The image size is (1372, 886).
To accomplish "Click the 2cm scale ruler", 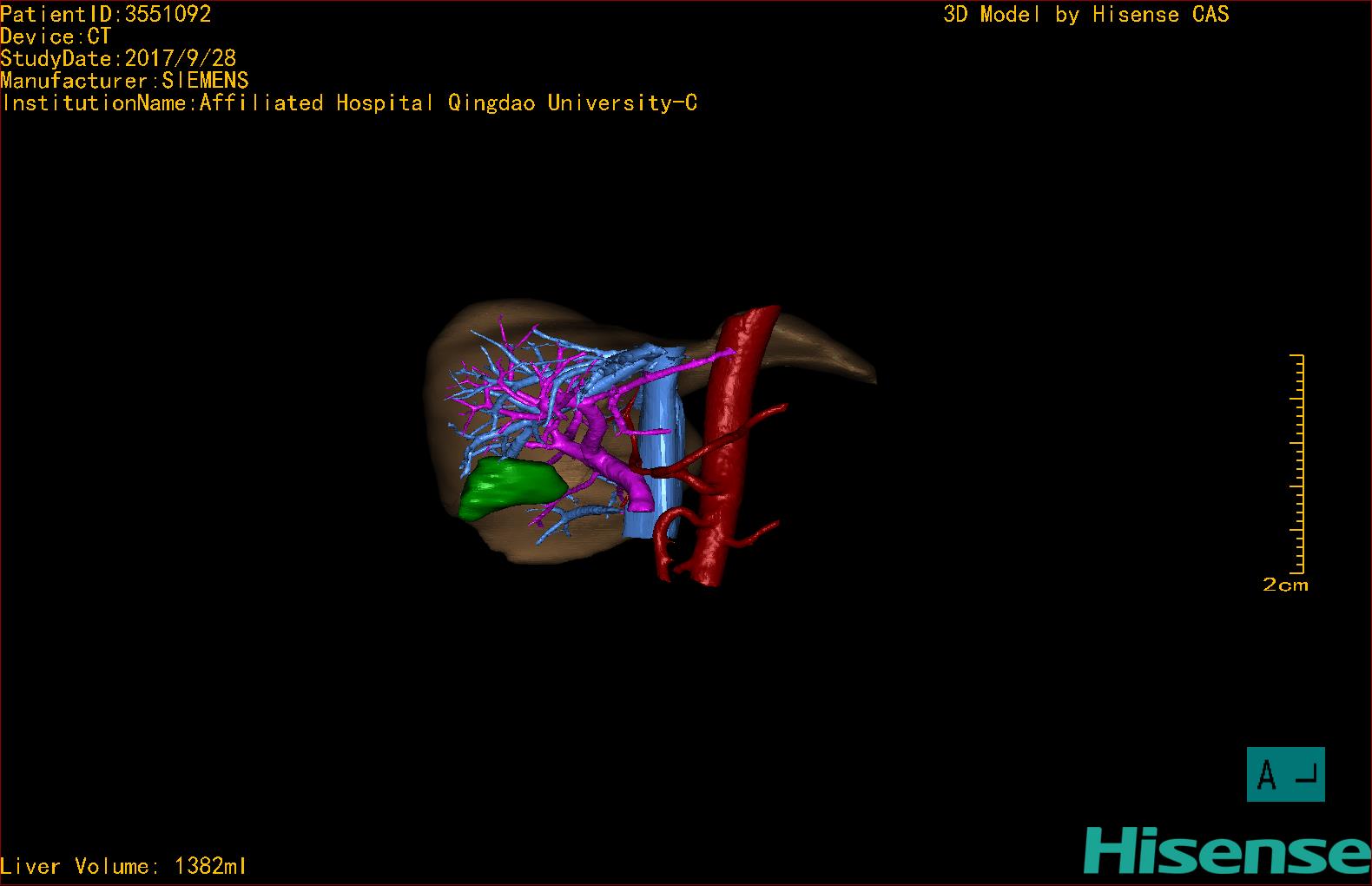I will click(1296, 466).
